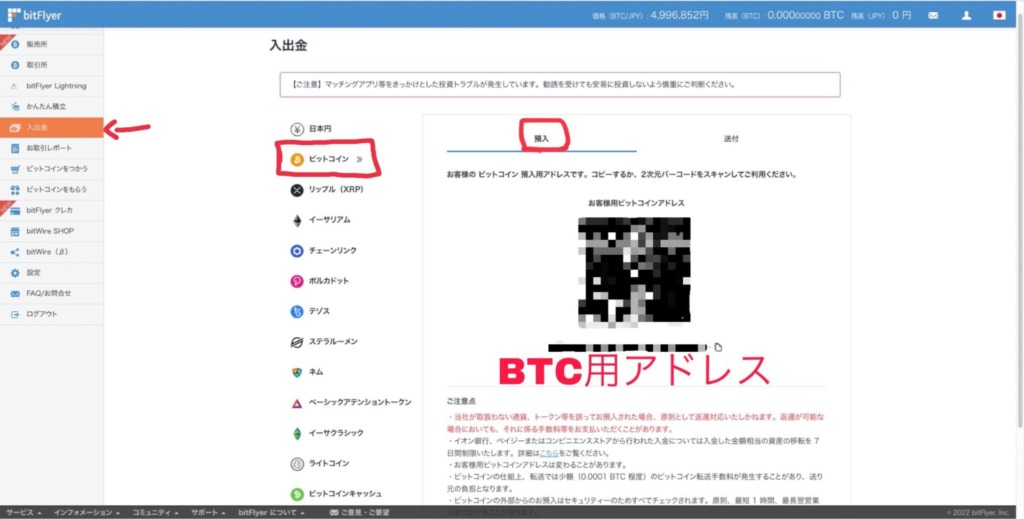
Task: Copy the Bitcoin address with copy icon
Action: click(718, 347)
